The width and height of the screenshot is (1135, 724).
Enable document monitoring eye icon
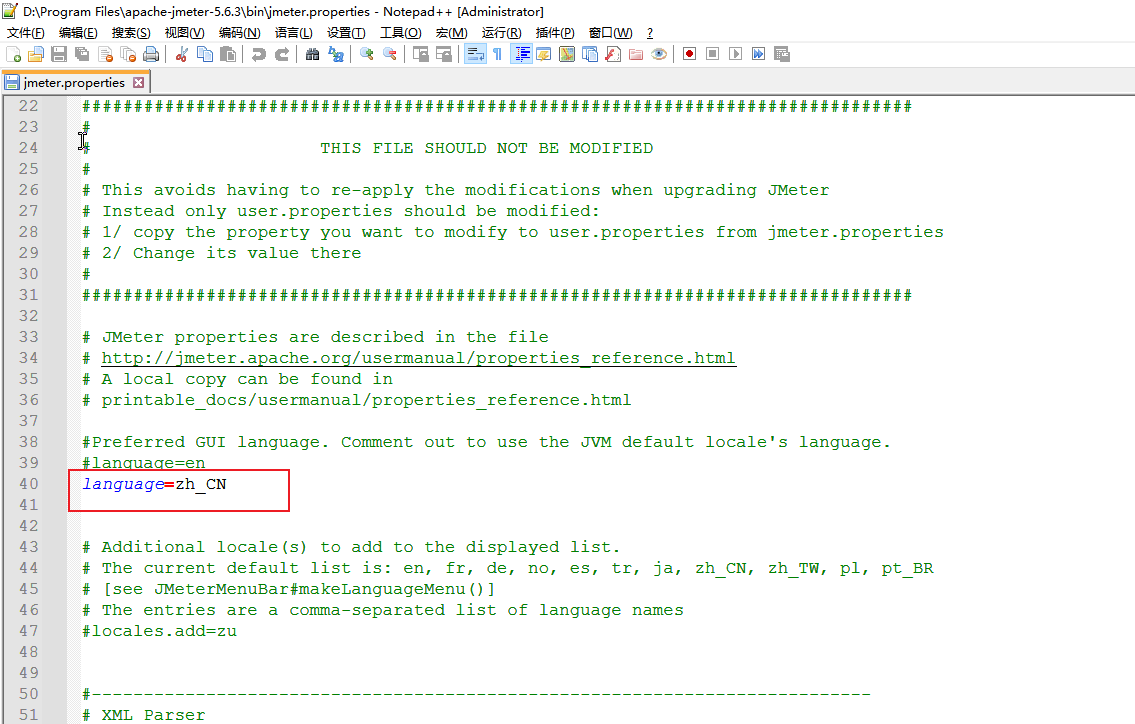659,54
